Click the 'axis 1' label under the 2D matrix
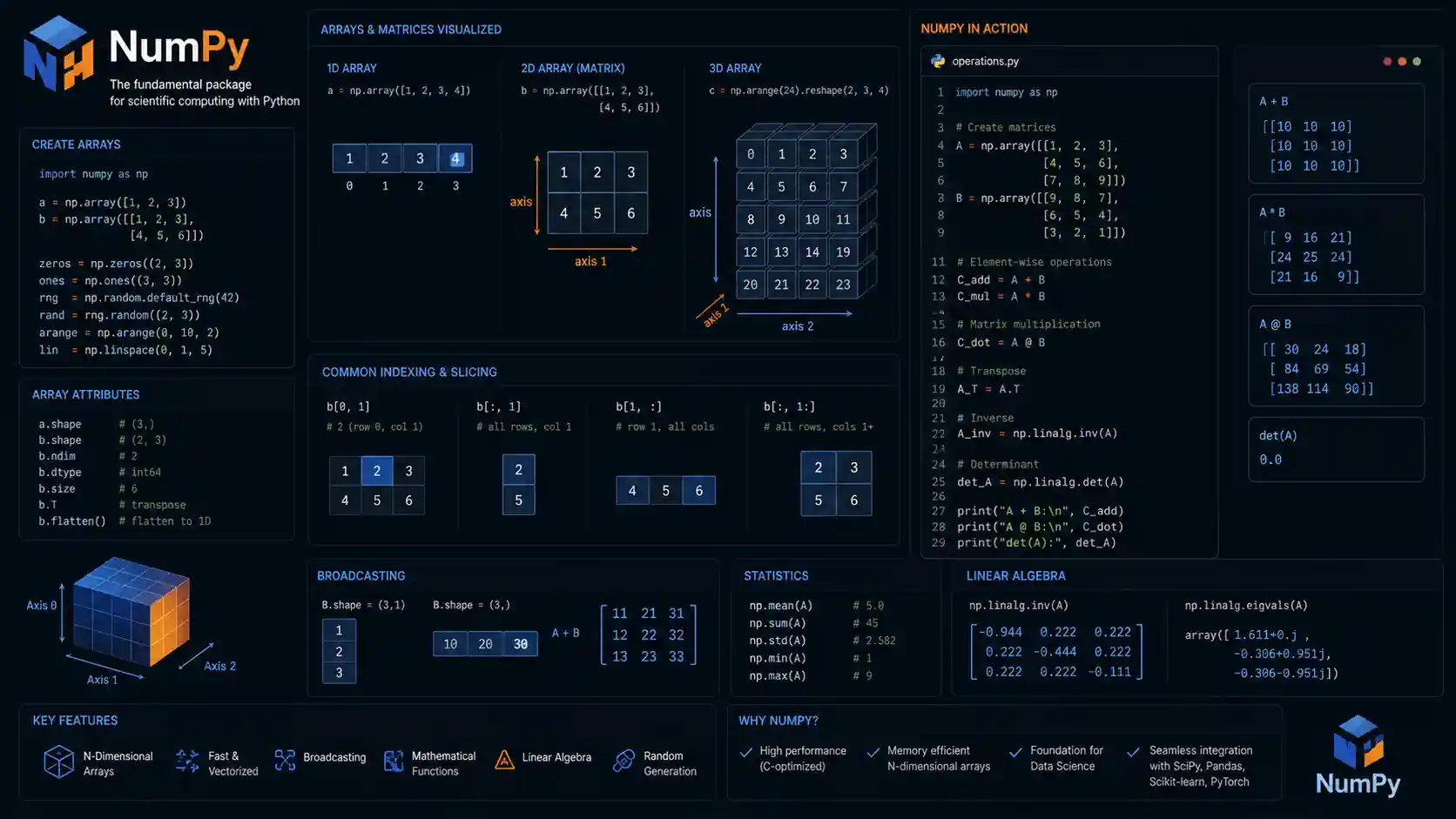1456x819 pixels. [590, 261]
